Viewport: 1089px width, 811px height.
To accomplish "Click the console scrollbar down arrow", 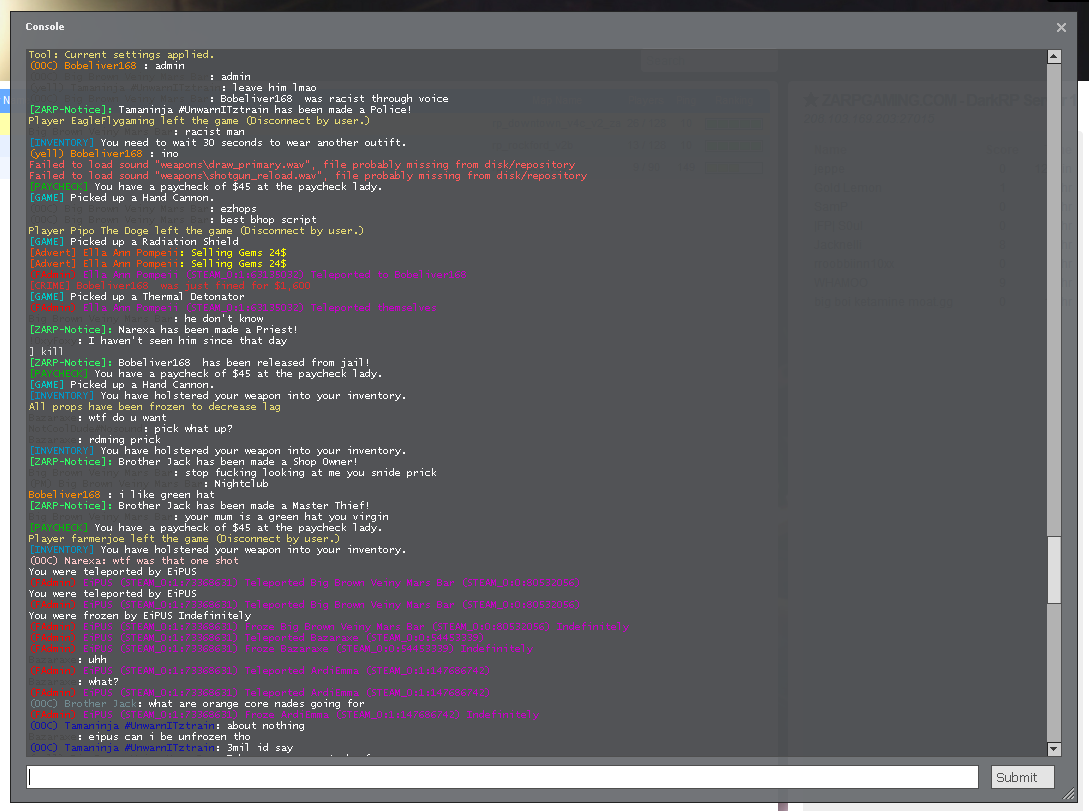I will point(1054,749).
